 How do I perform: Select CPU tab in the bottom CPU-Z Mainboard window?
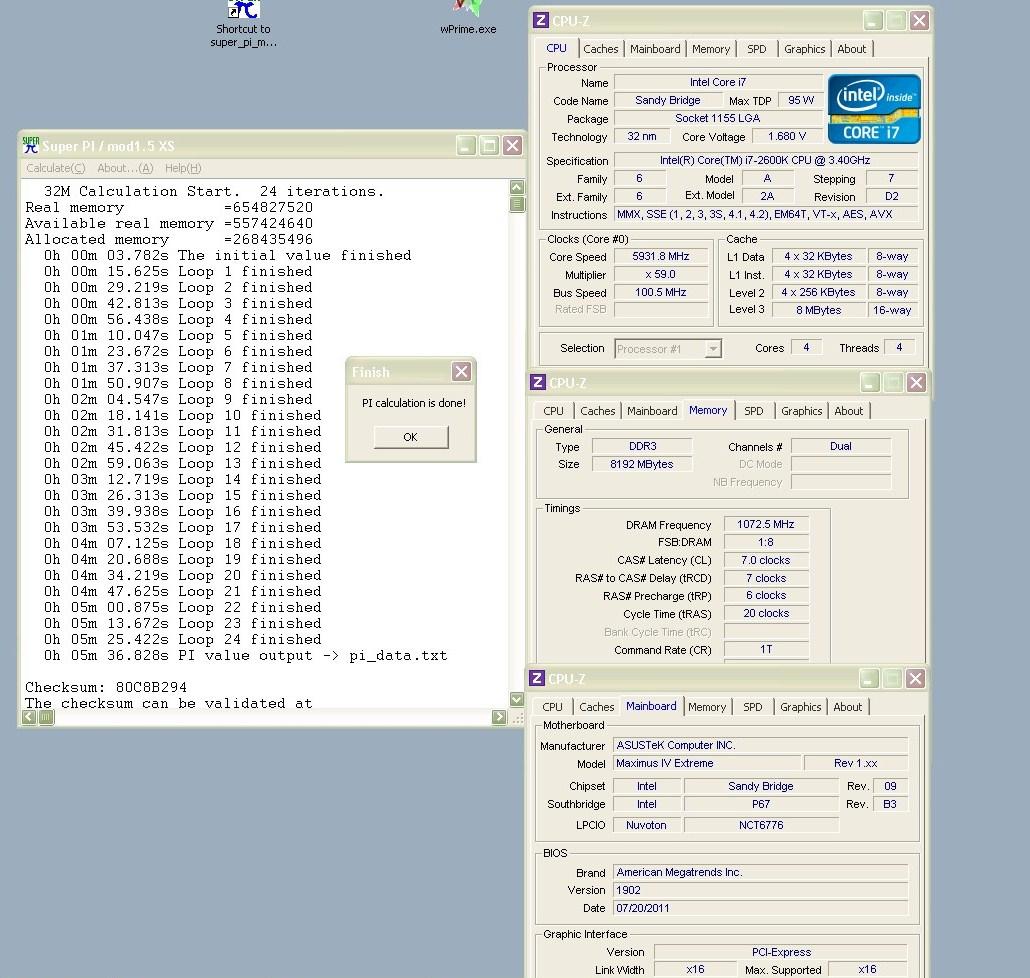click(x=552, y=707)
